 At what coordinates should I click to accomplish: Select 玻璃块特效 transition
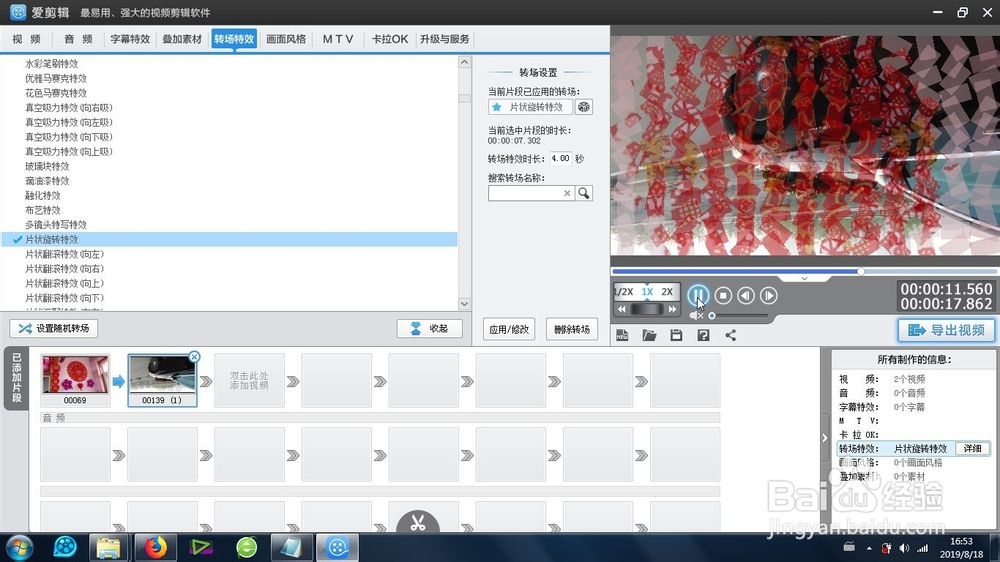(x=47, y=166)
